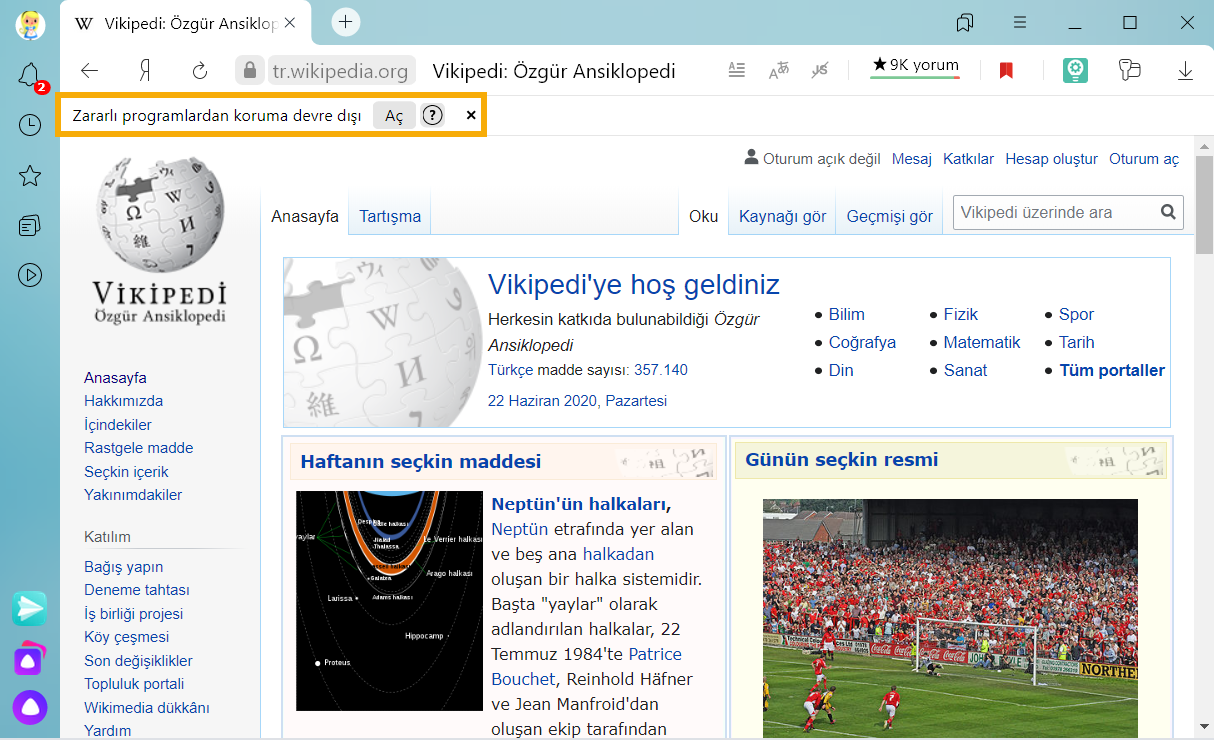
Task: Open the feedback thumbs icon
Action: pos(1130,70)
